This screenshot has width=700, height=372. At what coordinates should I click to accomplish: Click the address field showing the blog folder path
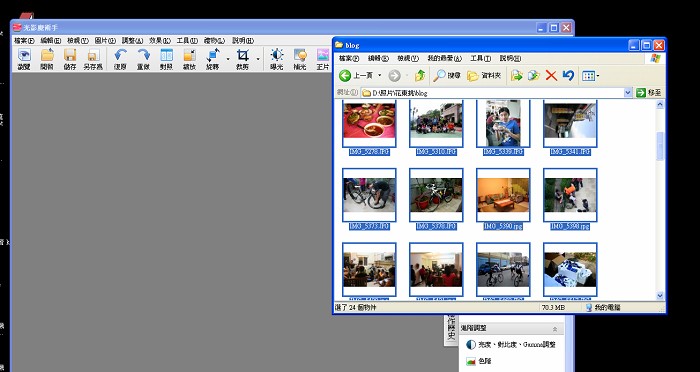492,93
